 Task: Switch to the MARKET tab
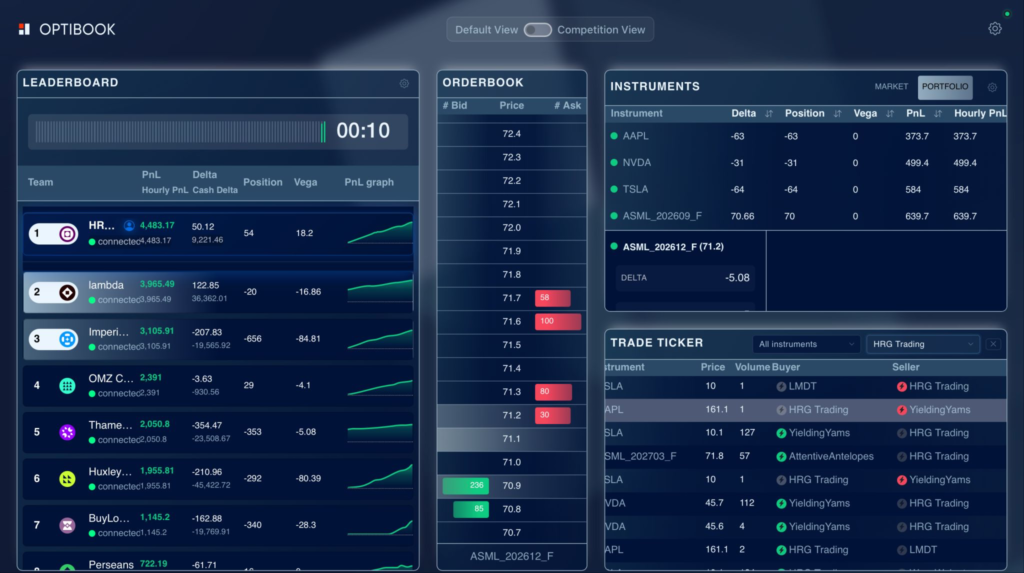click(891, 87)
